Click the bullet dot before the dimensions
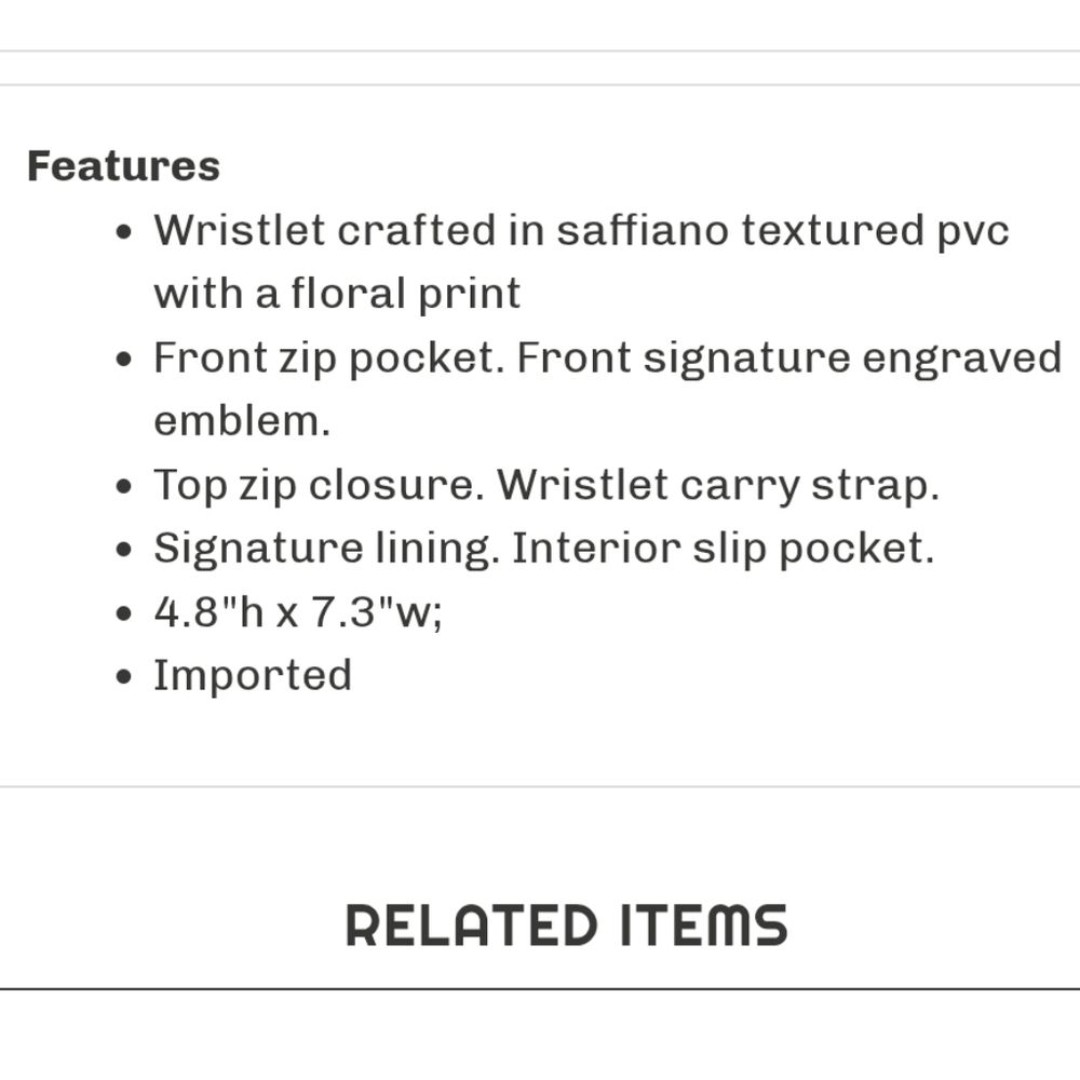The height and width of the screenshot is (1080, 1080). click(x=123, y=614)
